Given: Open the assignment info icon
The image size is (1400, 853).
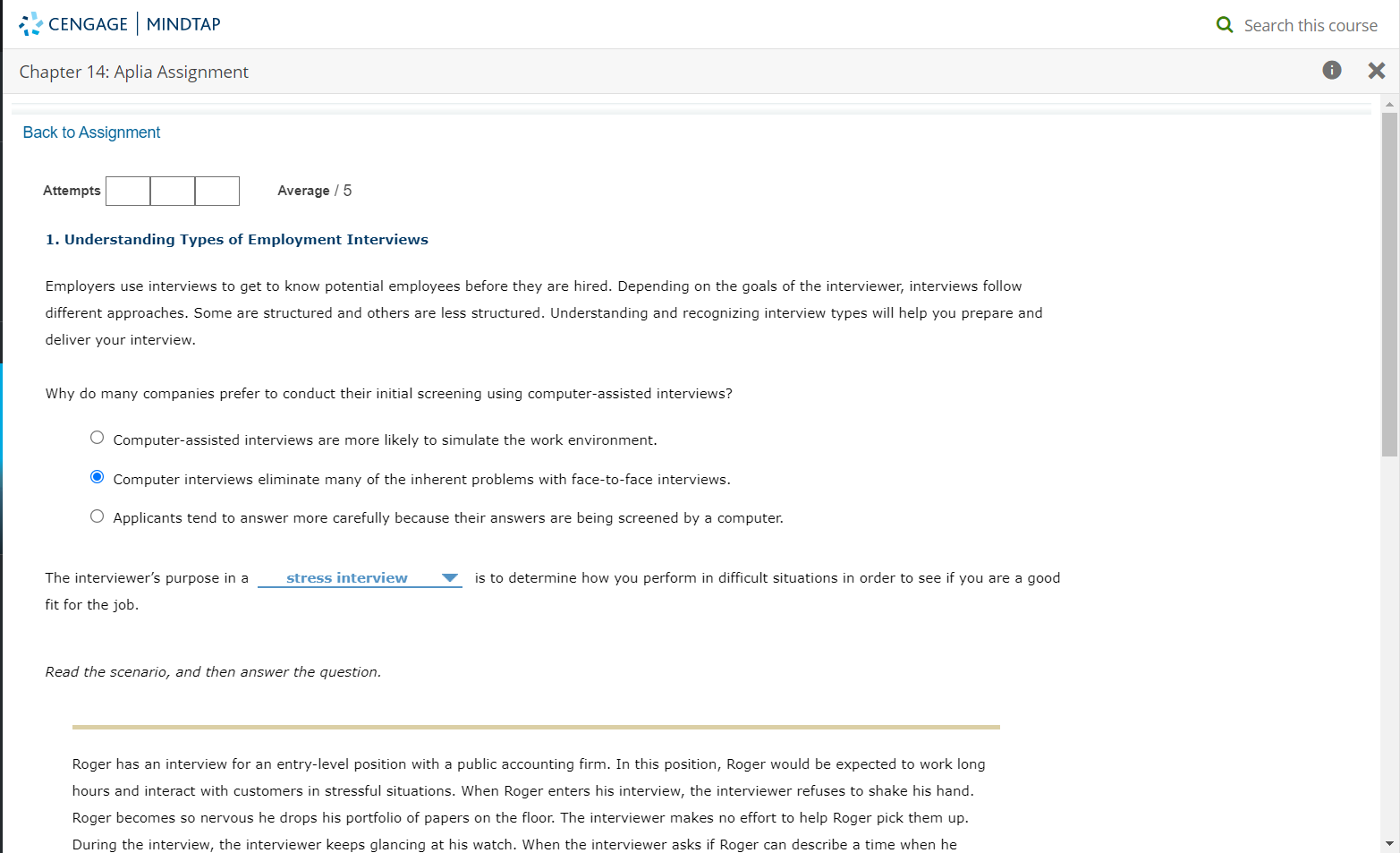Looking at the screenshot, I should [1332, 70].
